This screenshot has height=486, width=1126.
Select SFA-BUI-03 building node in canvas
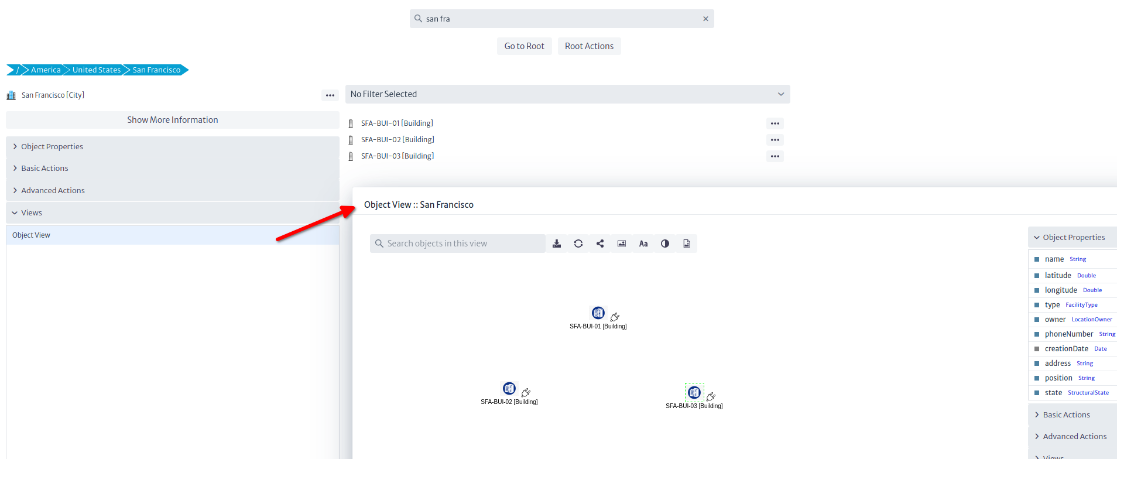tap(694, 392)
